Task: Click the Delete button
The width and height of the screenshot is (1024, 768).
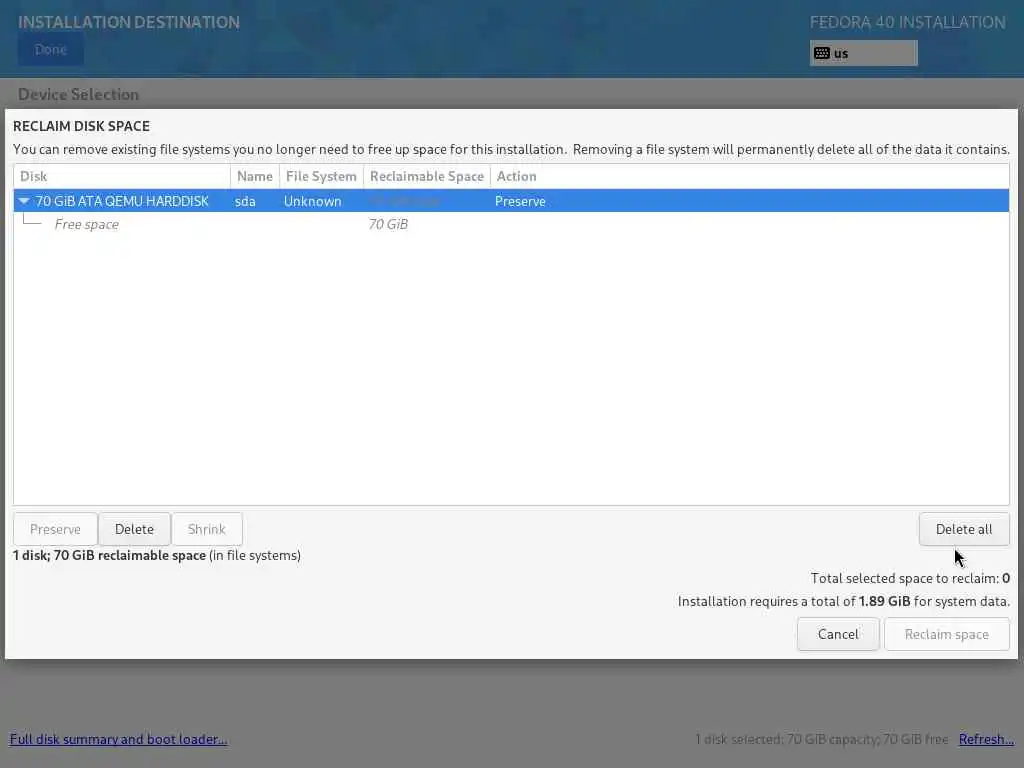Action: (x=135, y=529)
